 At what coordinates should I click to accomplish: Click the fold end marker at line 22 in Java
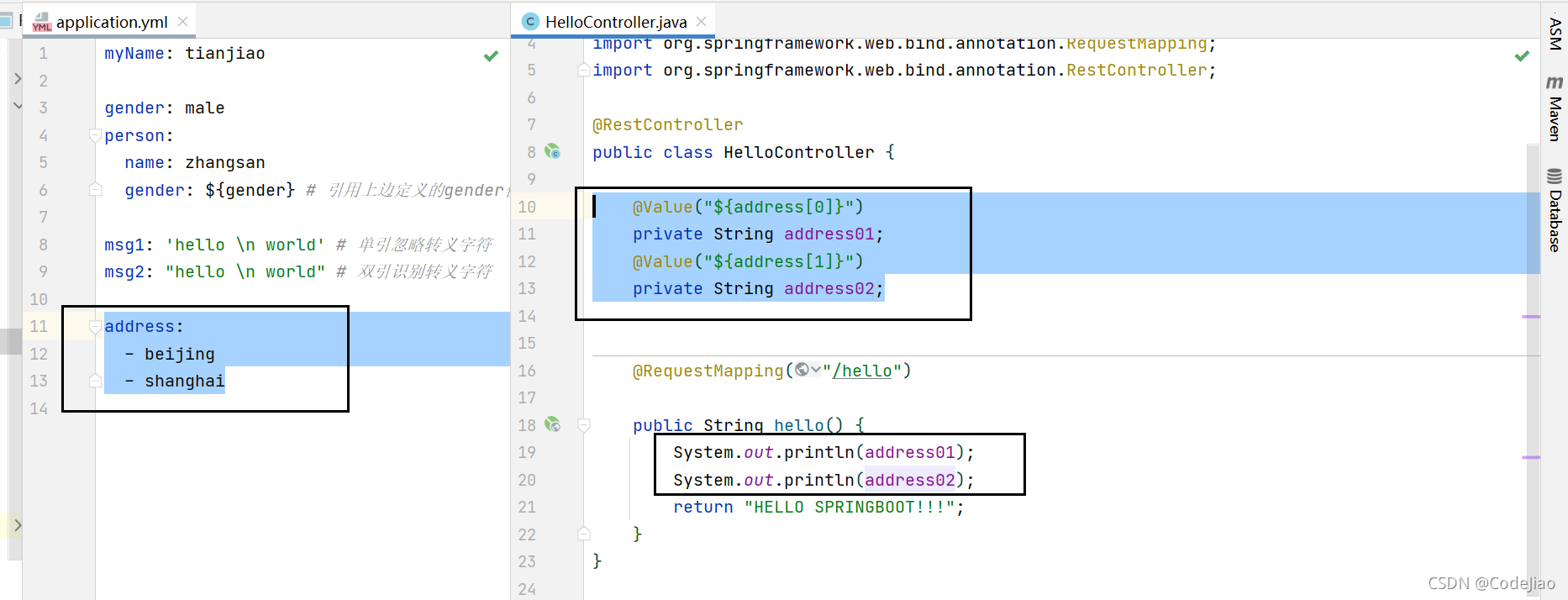click(x=584, y=534)
